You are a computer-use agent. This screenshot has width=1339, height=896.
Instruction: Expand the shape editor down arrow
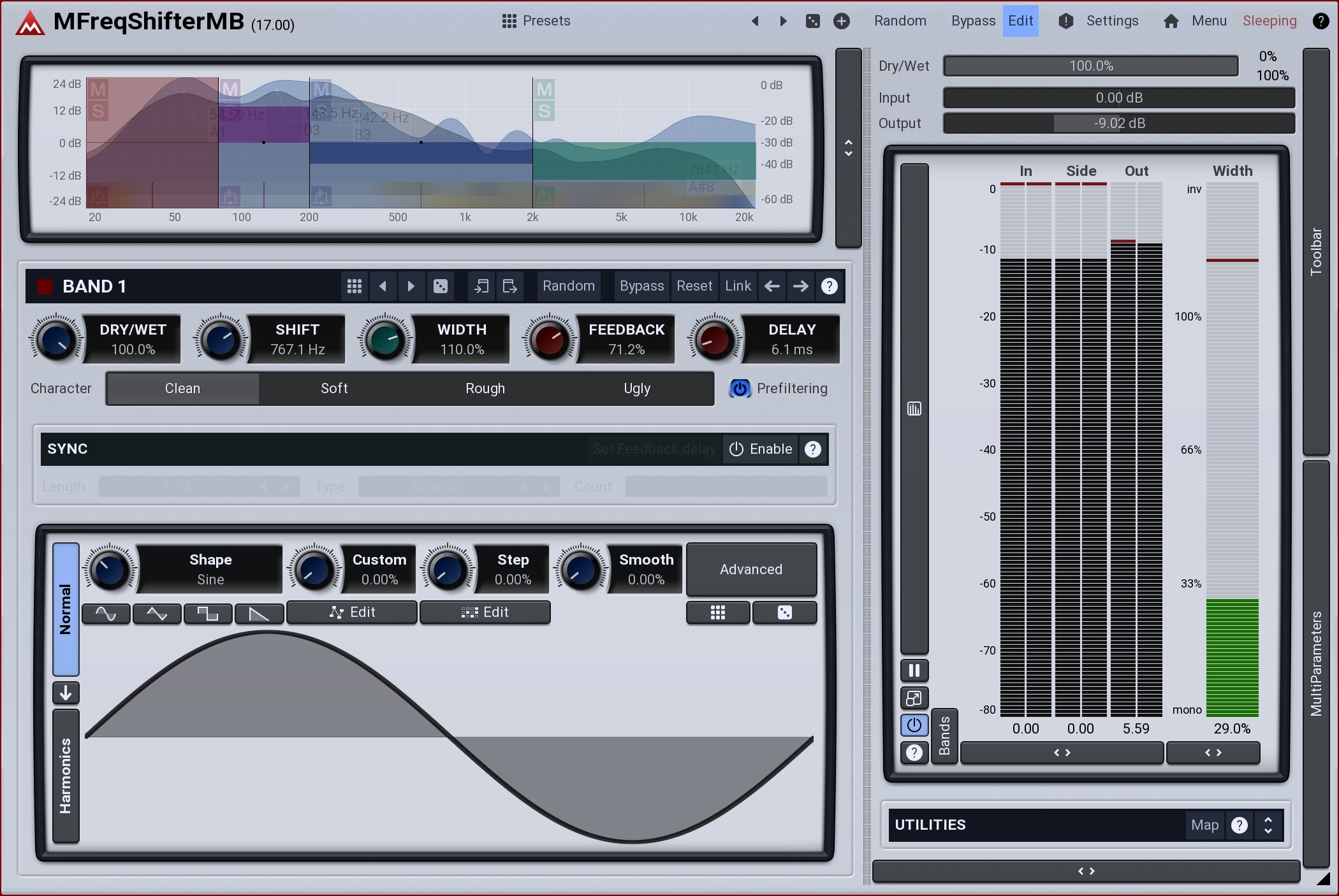(x=66, y=693)
